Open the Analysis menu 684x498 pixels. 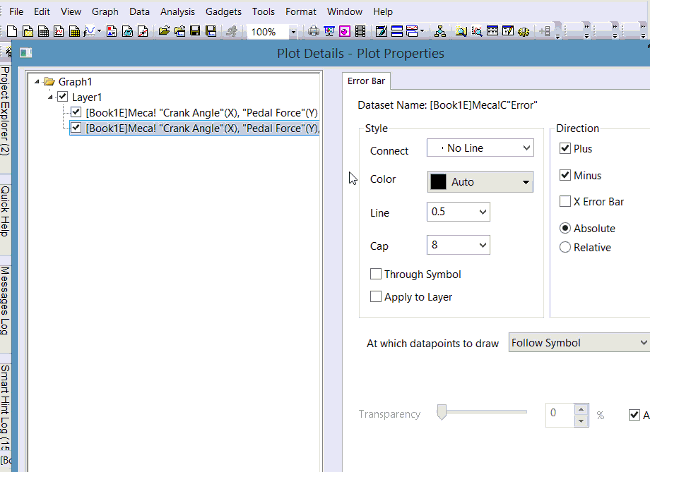pyautogui.click(x=178, y=12)
